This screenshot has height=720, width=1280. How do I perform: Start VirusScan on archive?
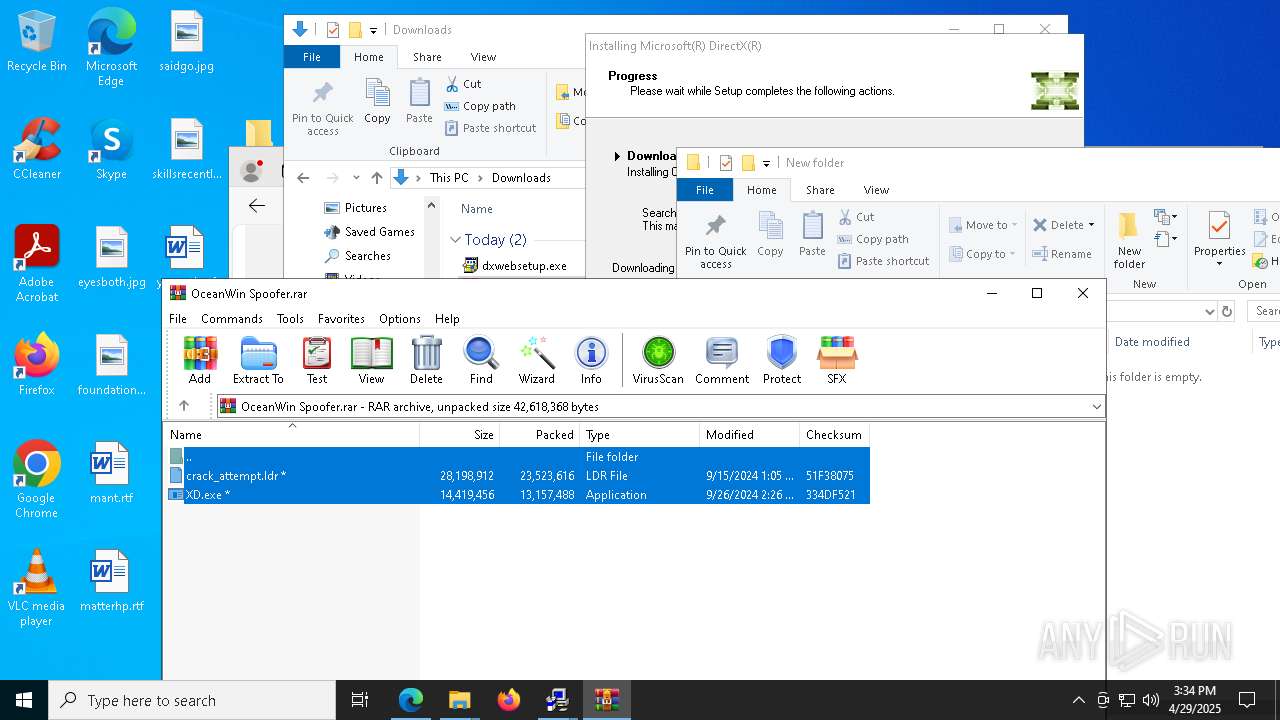point(658,360)
